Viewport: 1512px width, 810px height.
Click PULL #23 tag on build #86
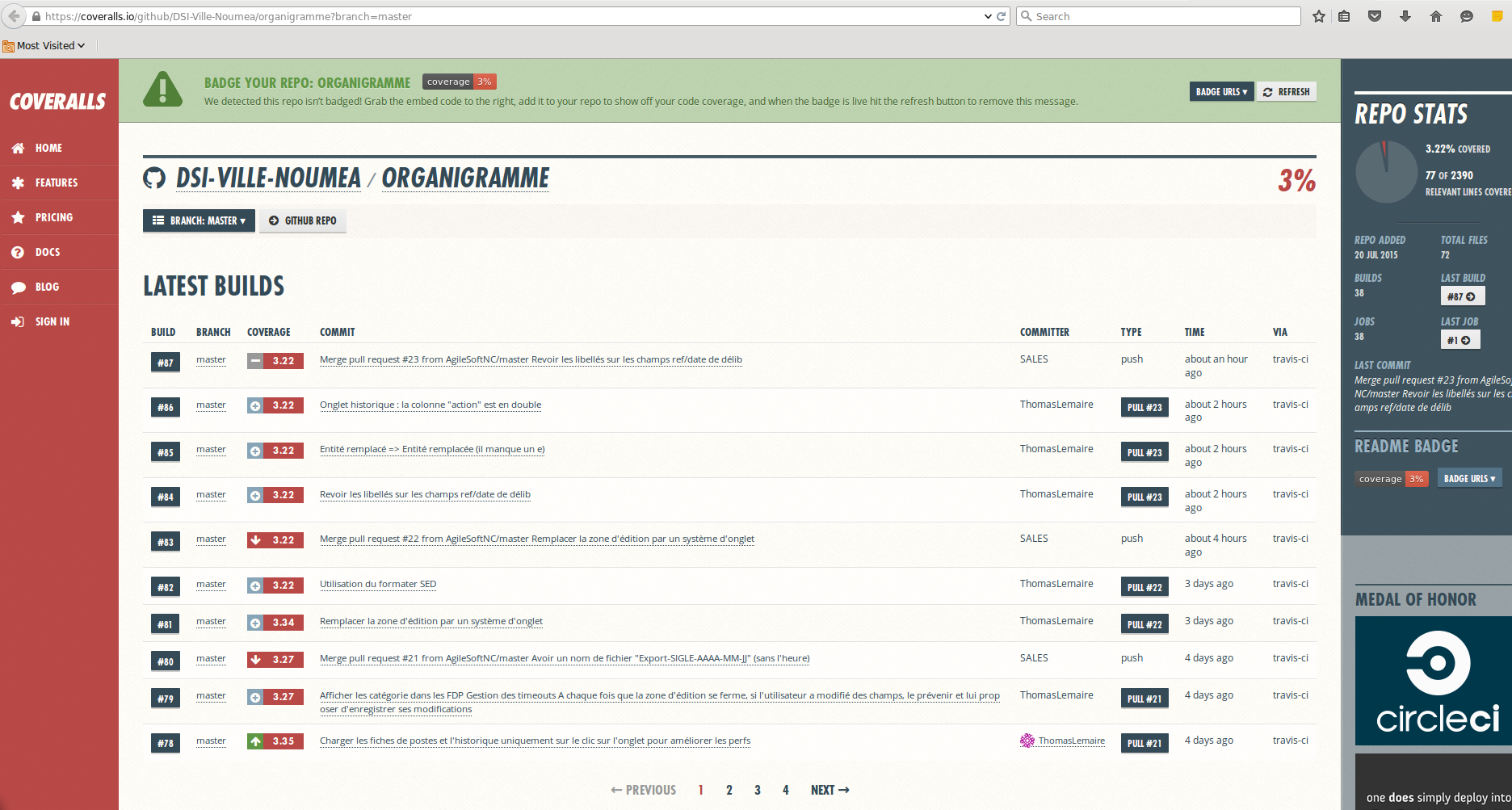(1144, 408)
